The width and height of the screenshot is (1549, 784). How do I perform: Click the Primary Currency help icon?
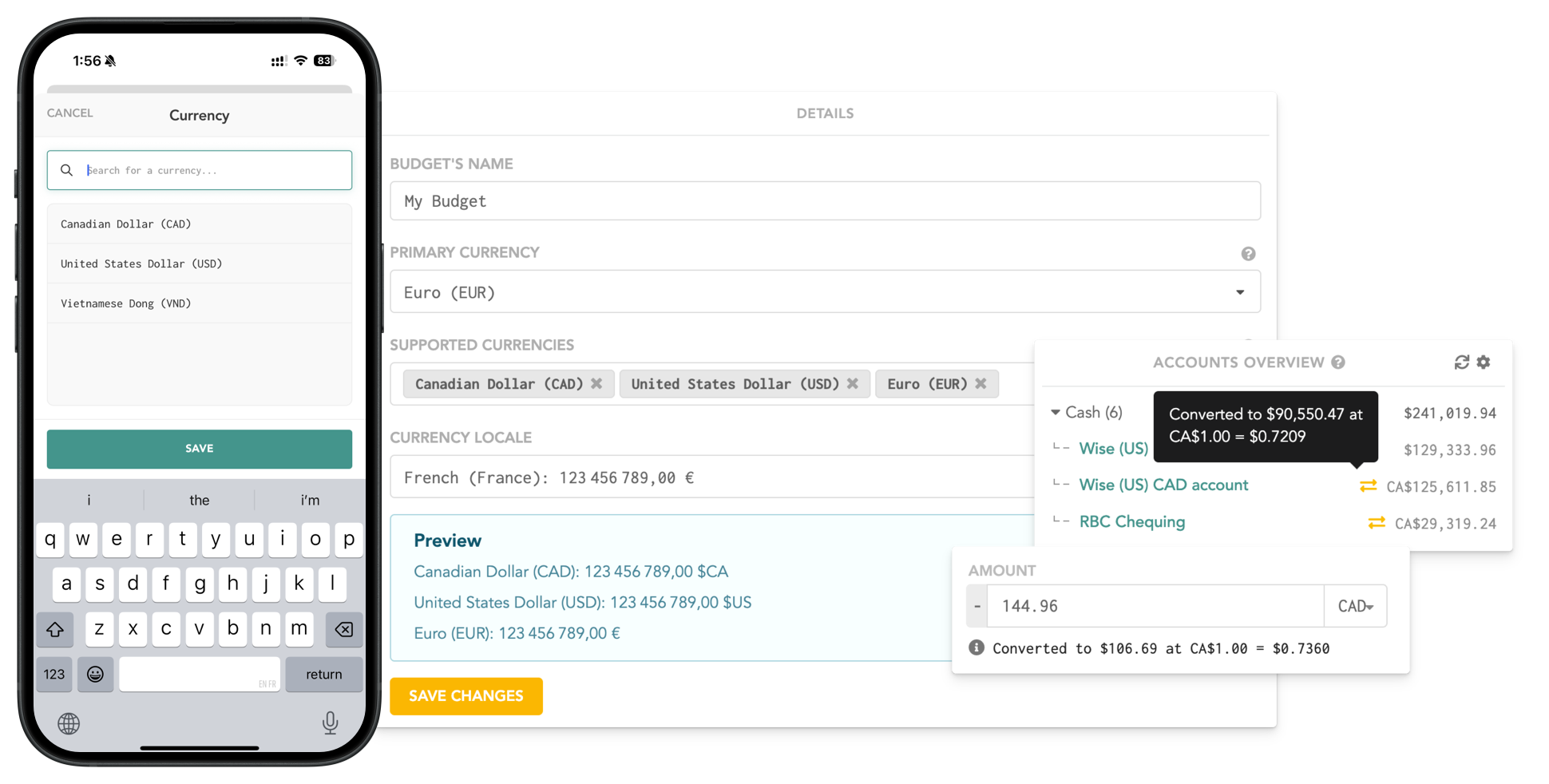[x=1248, y=254]
